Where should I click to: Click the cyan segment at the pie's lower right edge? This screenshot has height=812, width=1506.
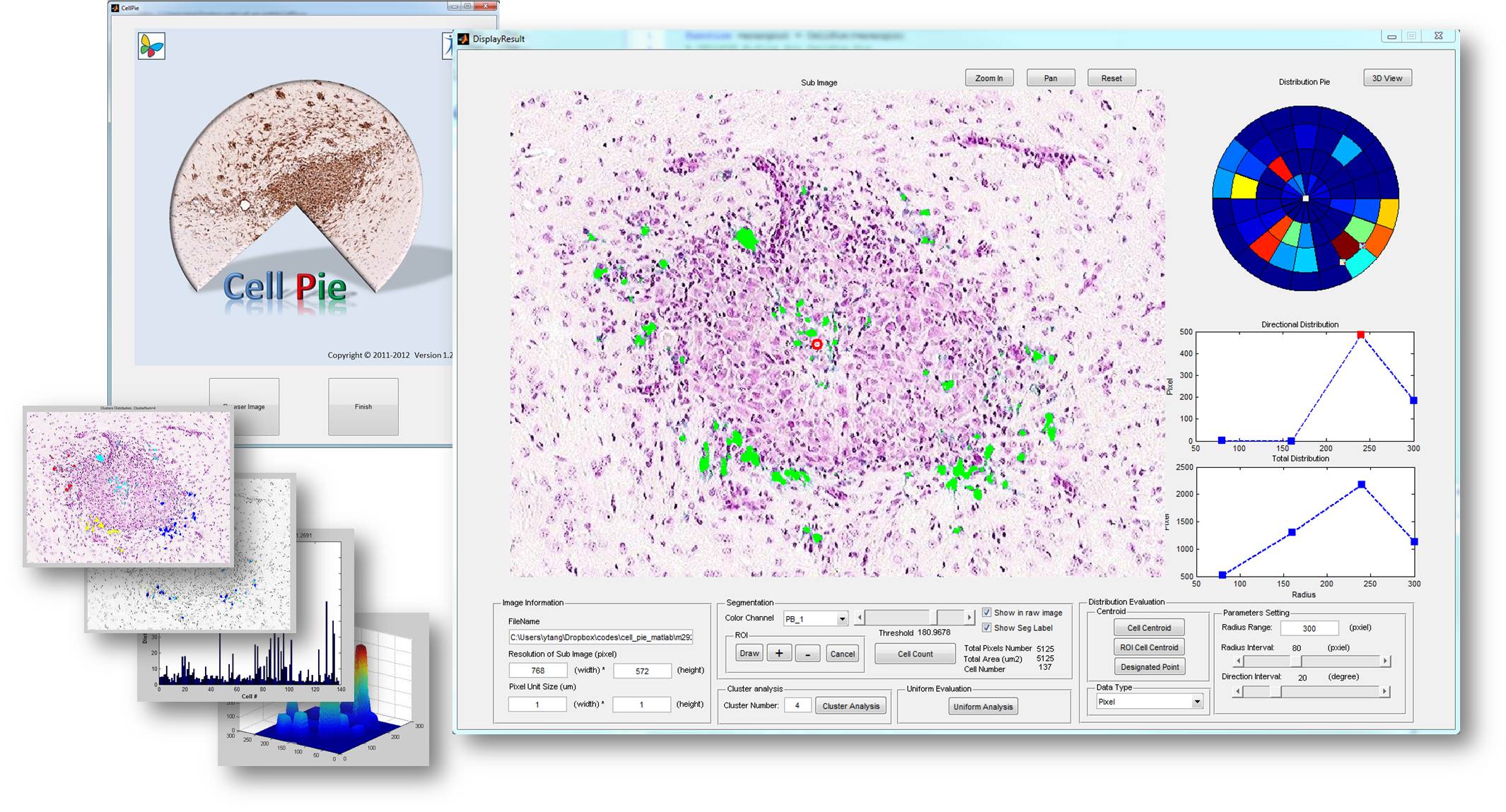[1360, 262]
